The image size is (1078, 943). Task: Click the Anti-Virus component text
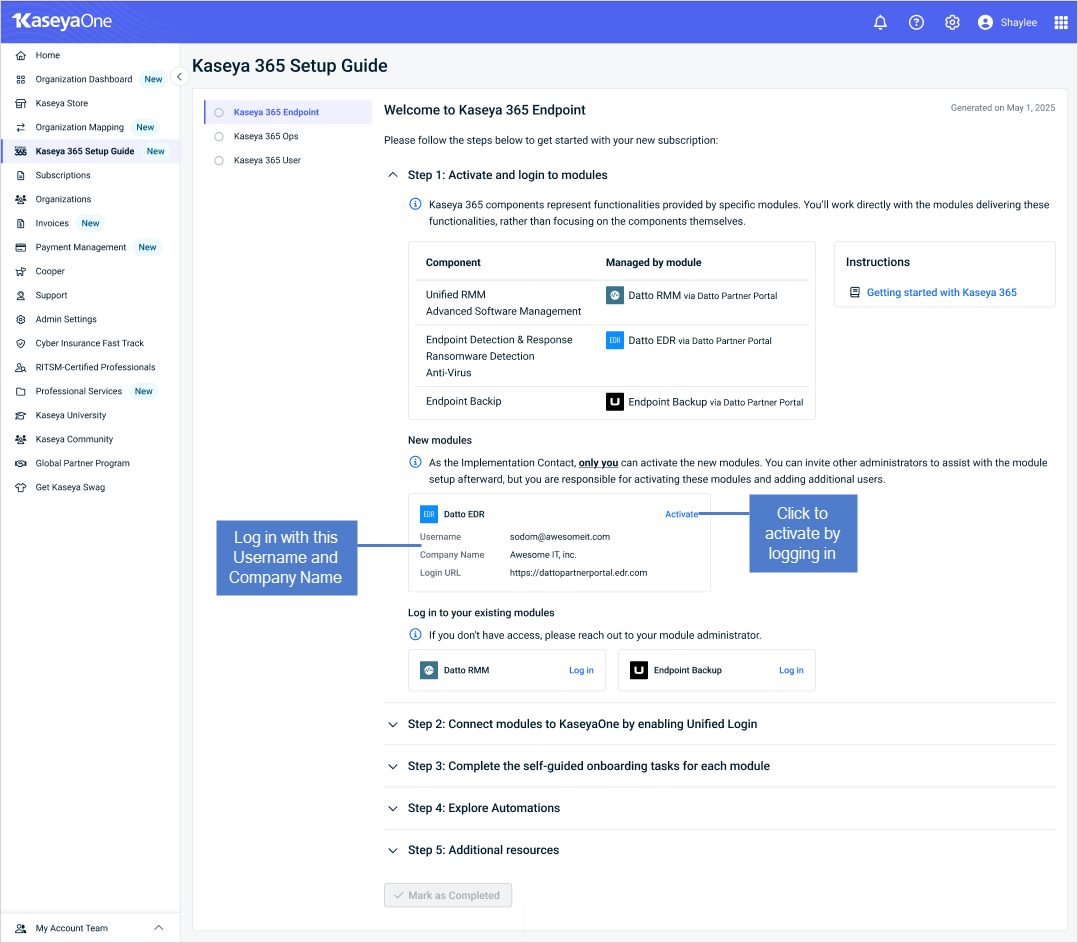coord(449,373)
